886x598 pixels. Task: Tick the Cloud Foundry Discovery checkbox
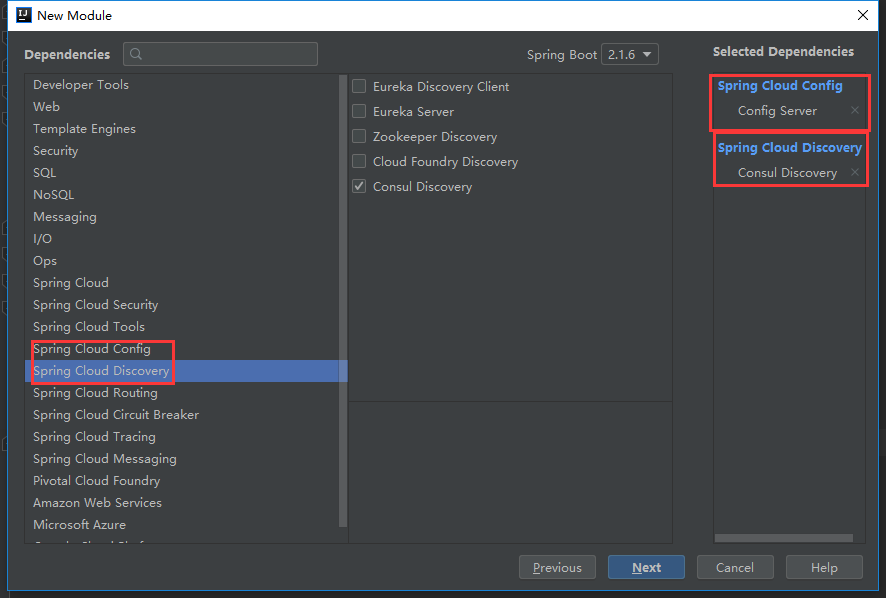359,161
